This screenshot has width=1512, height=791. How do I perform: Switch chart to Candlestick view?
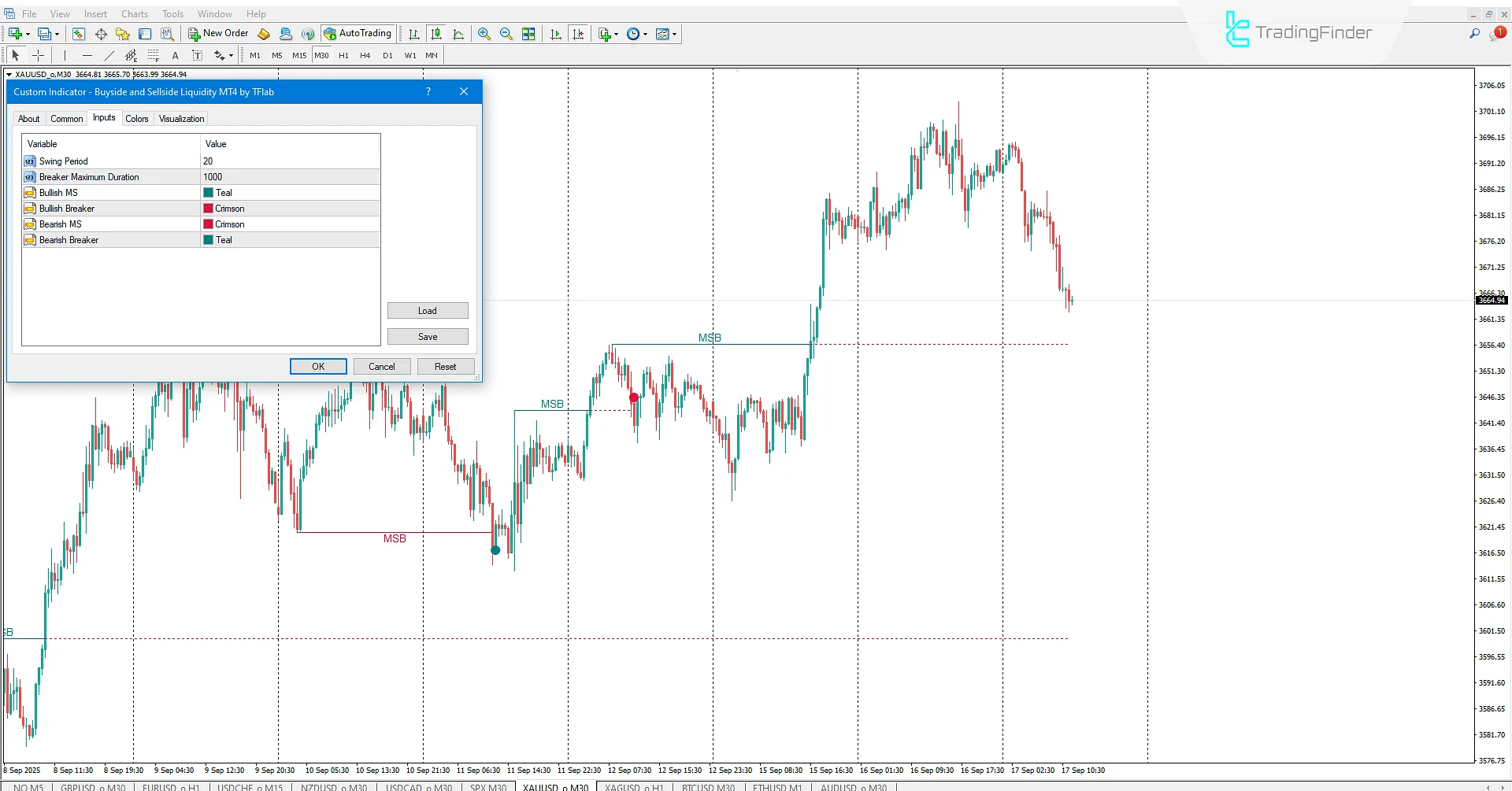click(x=436, y=34)
